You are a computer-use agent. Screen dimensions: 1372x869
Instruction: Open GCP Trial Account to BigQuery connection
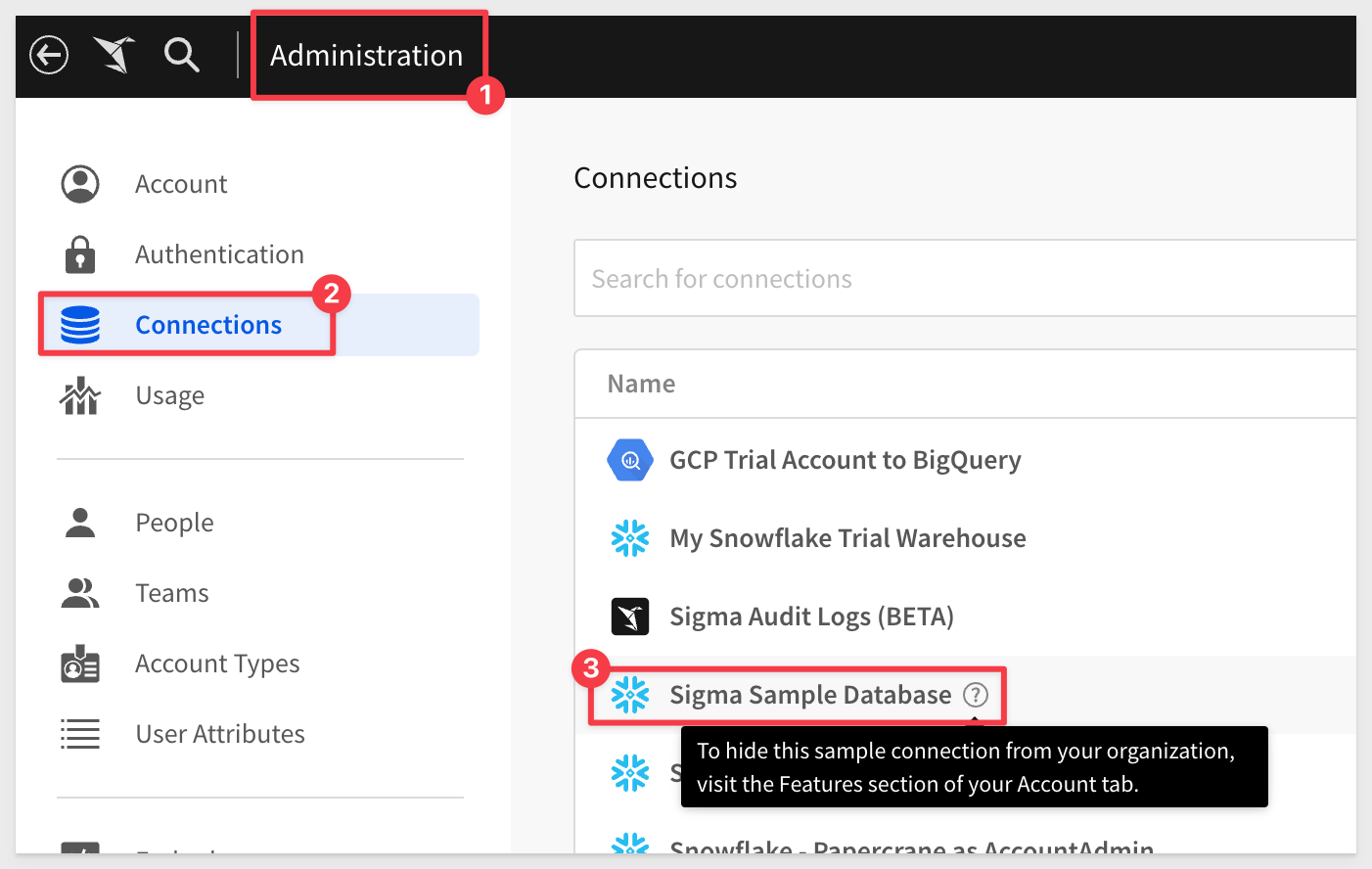click(x=846, y=460)
